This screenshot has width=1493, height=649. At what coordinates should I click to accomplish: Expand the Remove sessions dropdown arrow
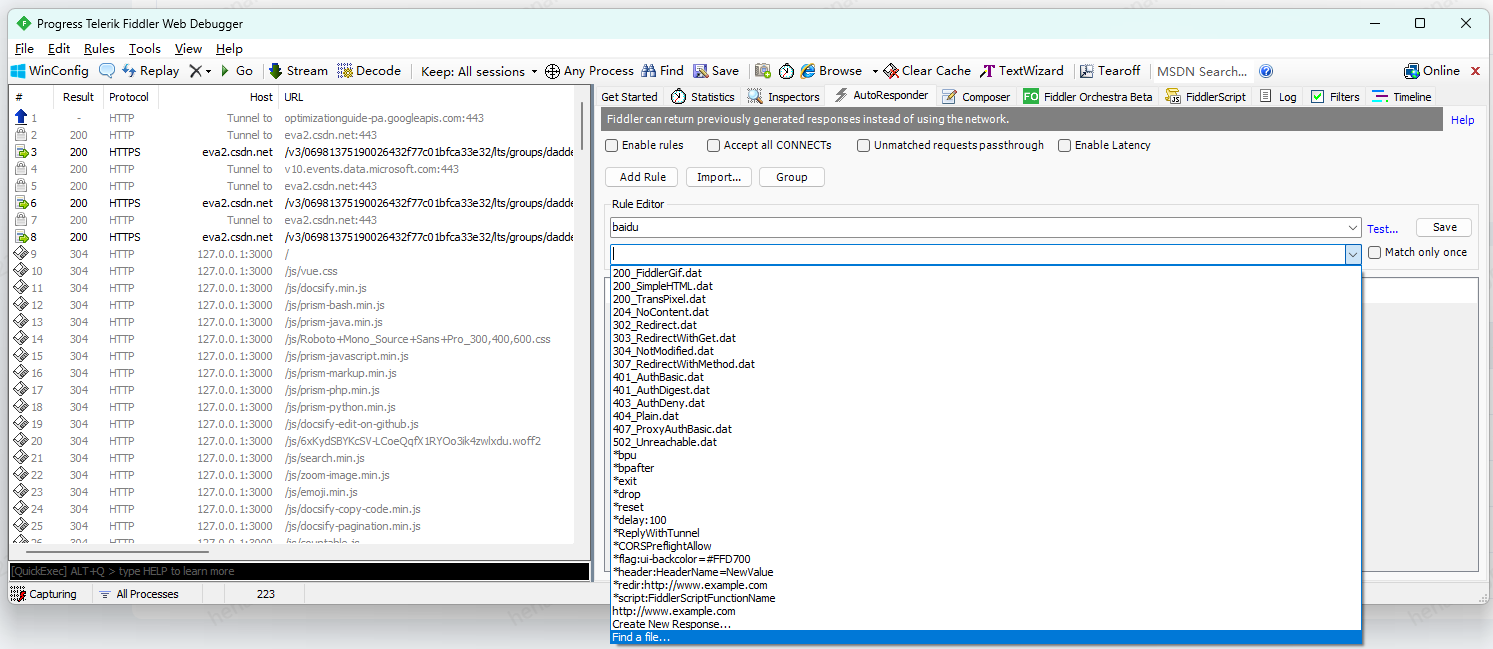click(208, 71)
